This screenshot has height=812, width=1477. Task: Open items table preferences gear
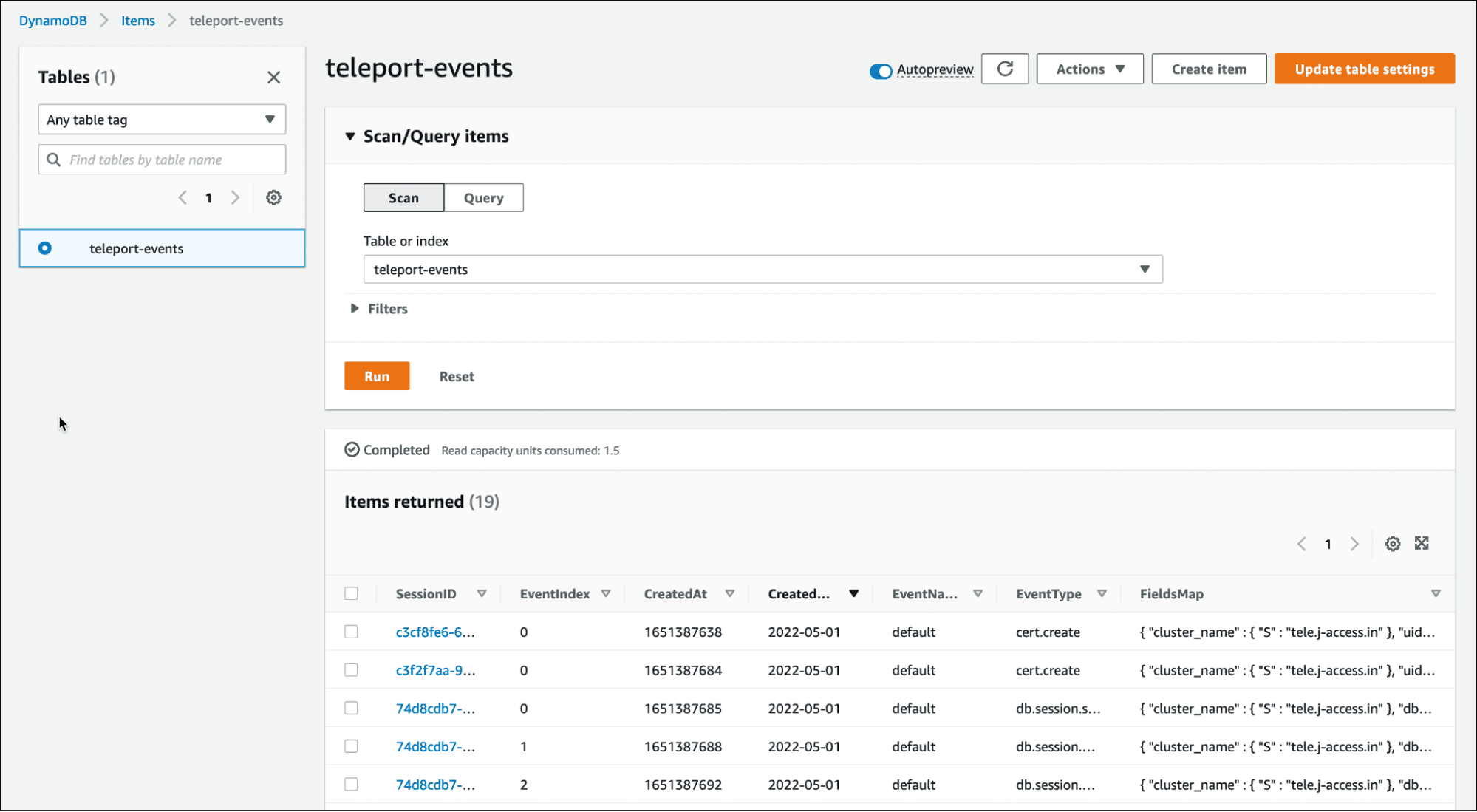coord(1392,543)
